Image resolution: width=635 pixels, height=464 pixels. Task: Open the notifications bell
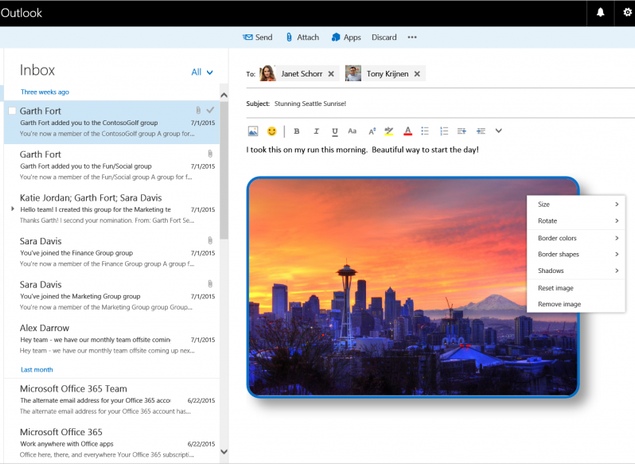[600, 13]
